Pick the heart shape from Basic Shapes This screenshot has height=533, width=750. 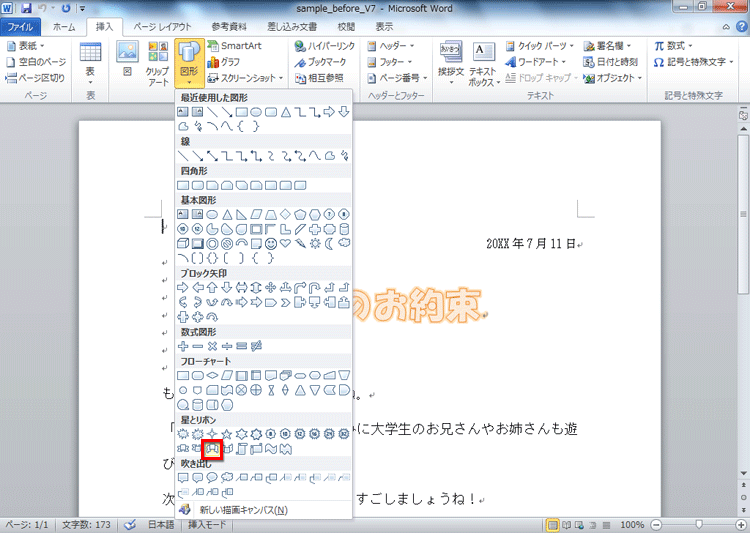click(286, 244)
